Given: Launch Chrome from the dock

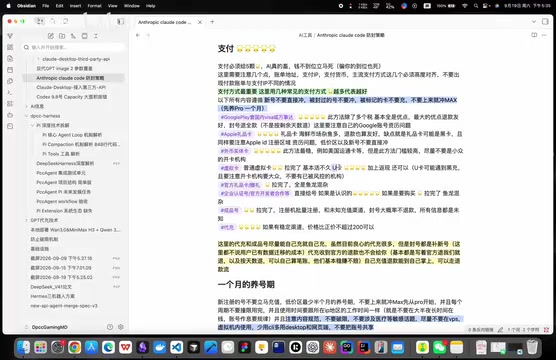Looking at the screenshot, I should [x=74, y=347].
